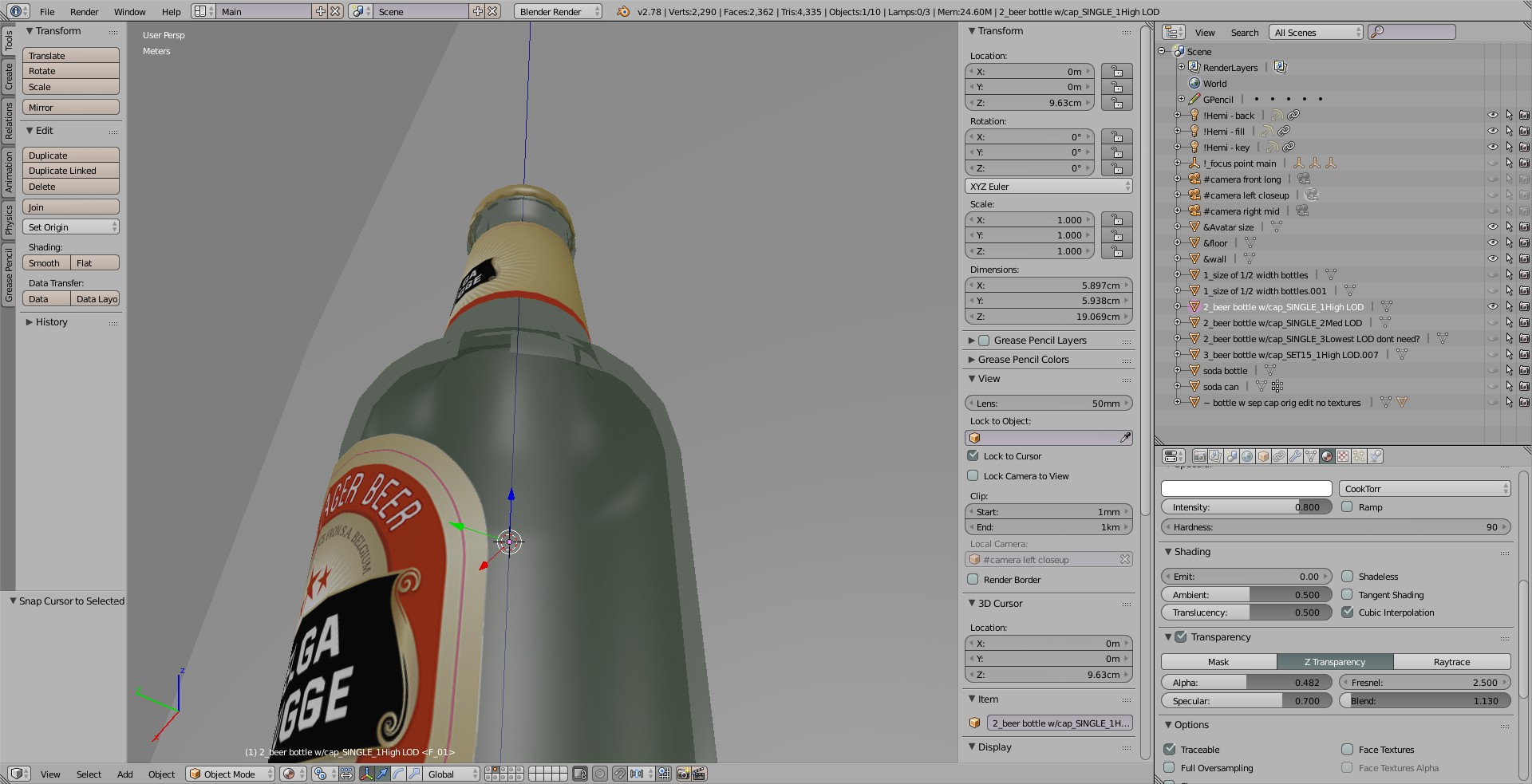
Task: Open the Help menu
Action: [171, 12]
